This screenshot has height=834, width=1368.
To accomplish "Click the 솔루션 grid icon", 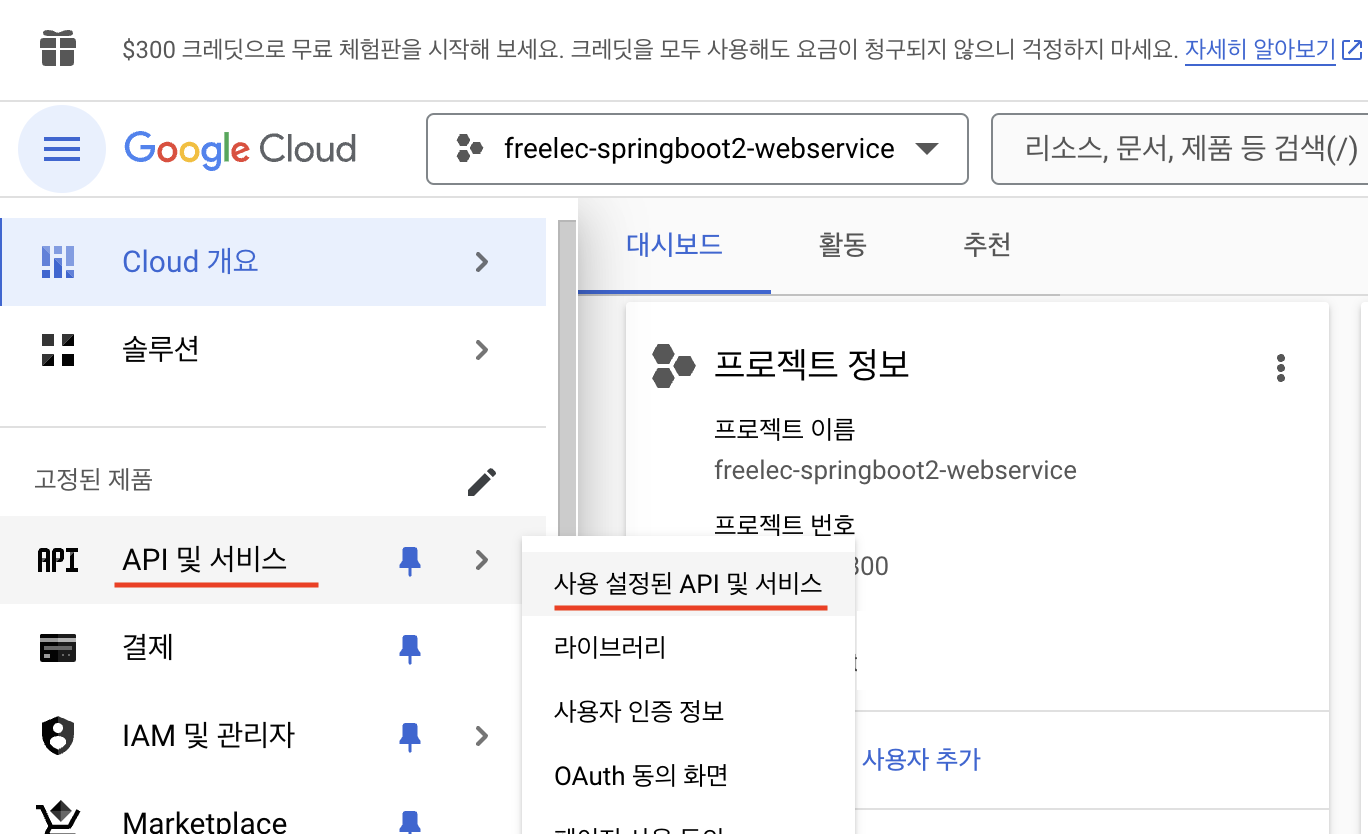I will pyautogui.click(x=58, y=350).
